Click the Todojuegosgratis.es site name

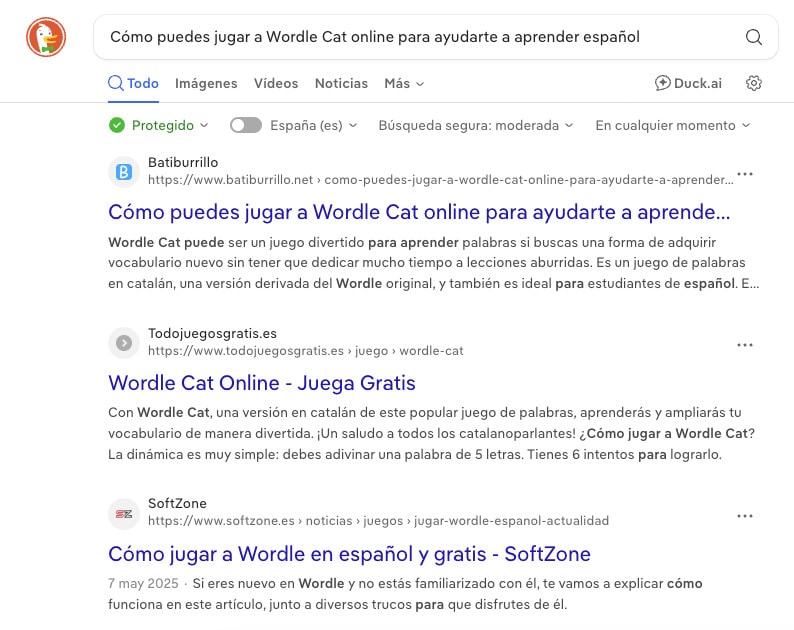tap(212, 333)
